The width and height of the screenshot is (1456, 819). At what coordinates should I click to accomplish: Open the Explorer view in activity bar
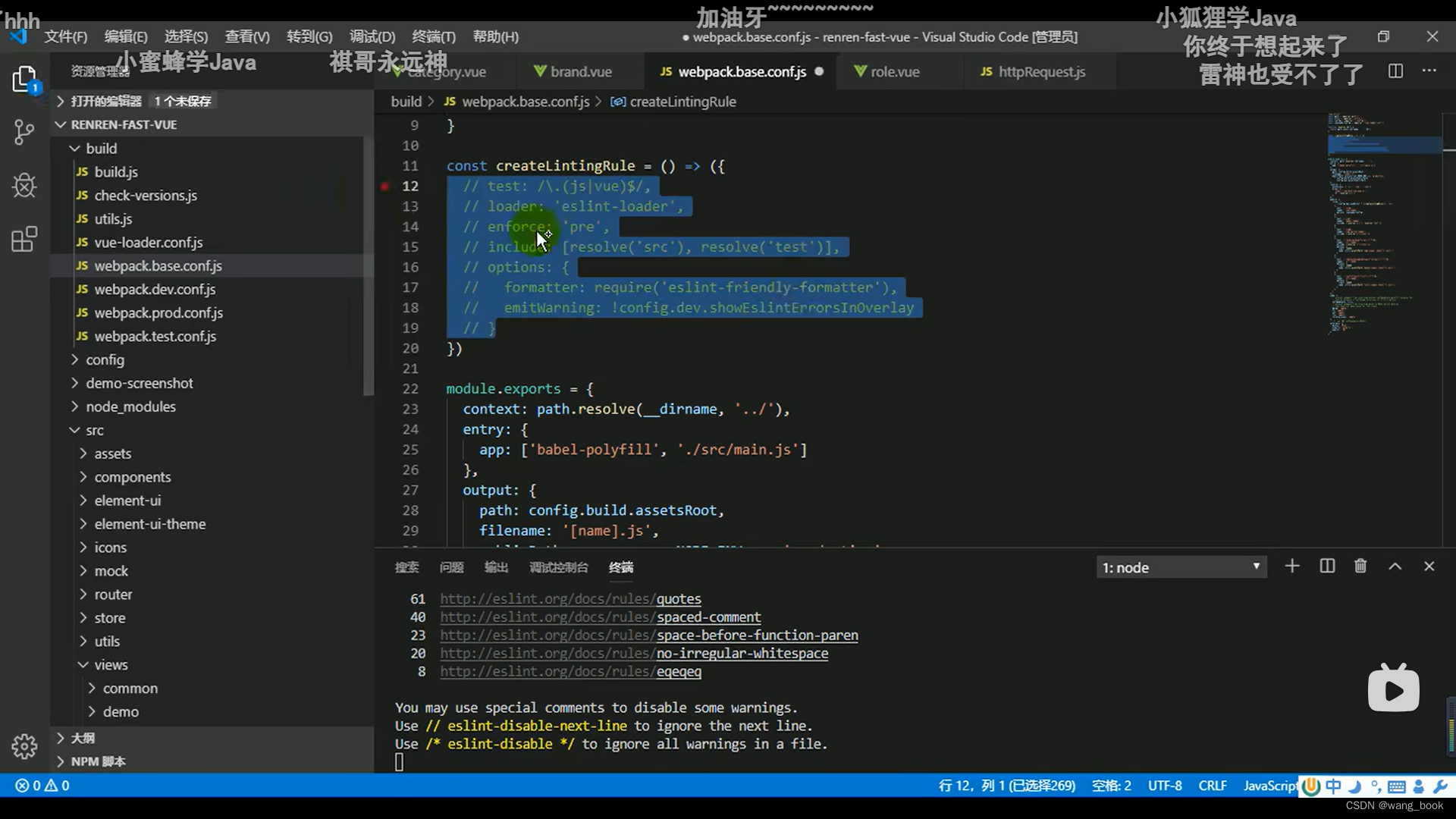pos(24,79)
